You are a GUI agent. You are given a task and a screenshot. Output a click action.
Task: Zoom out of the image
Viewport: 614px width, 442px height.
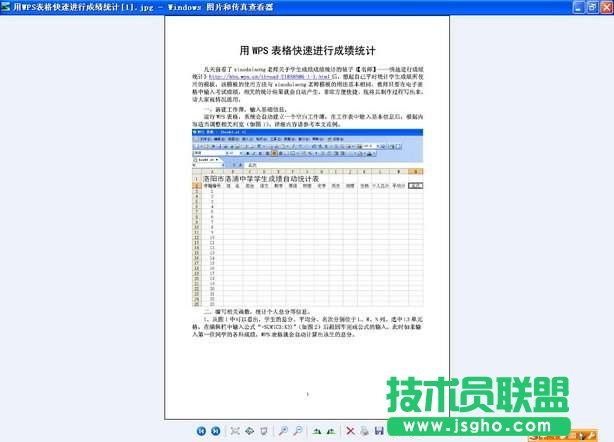[298, 431]
